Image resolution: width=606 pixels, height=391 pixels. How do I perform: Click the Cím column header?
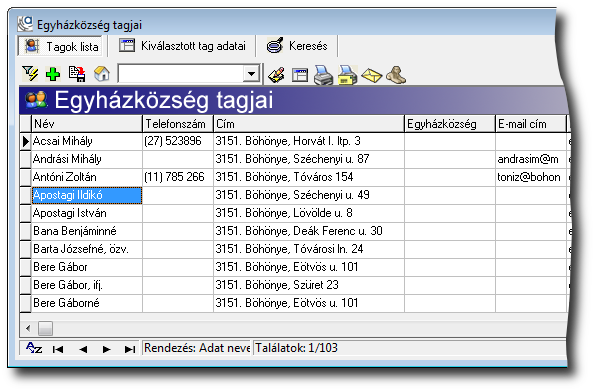point(308,124)
